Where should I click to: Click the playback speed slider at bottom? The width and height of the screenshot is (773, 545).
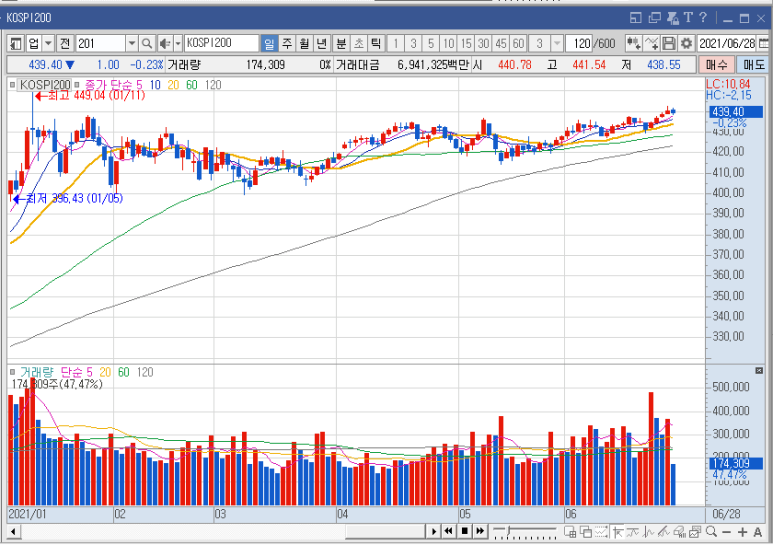click(525, 532)
